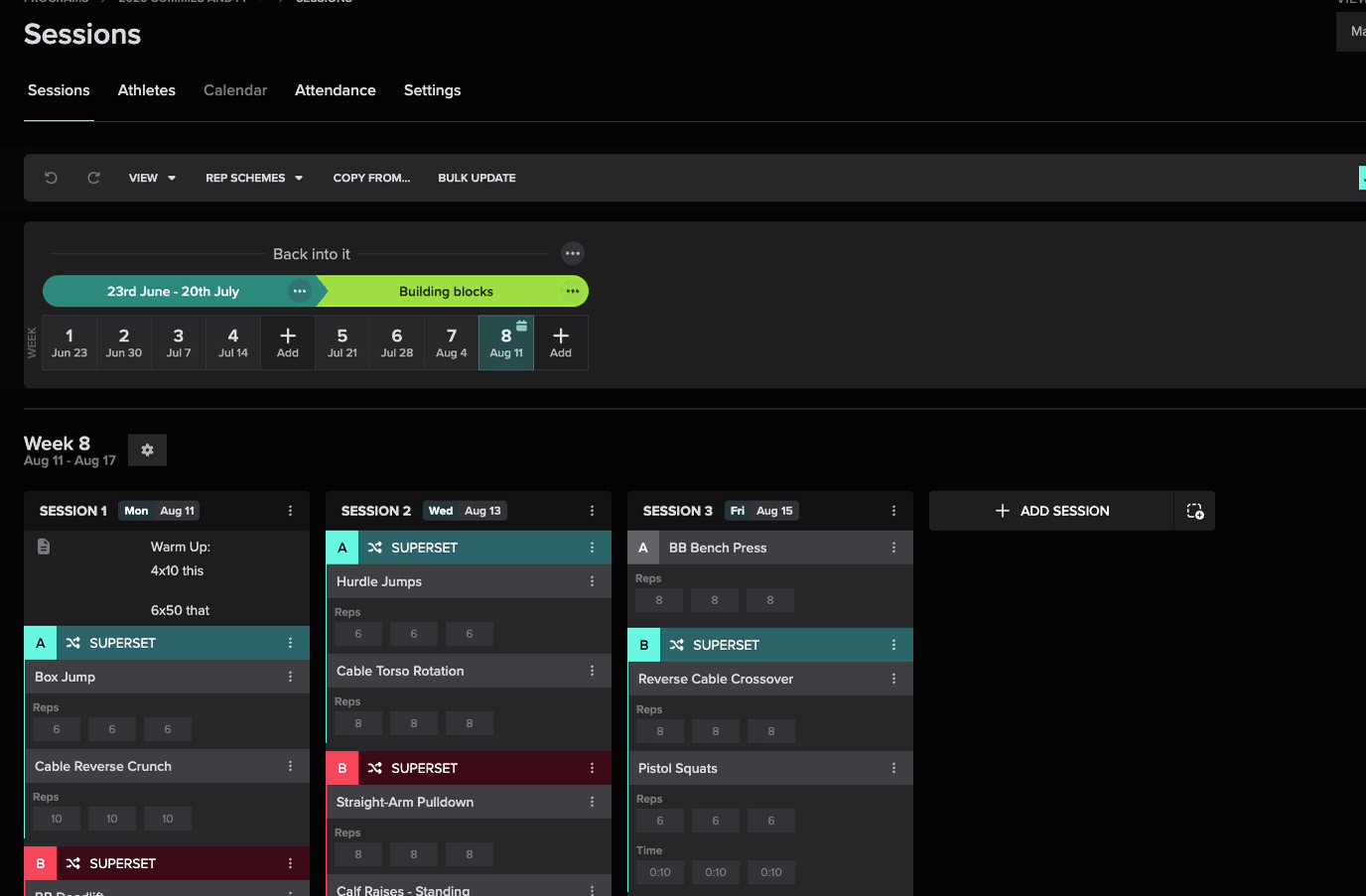Click Bulk Update button

point(478,178)
